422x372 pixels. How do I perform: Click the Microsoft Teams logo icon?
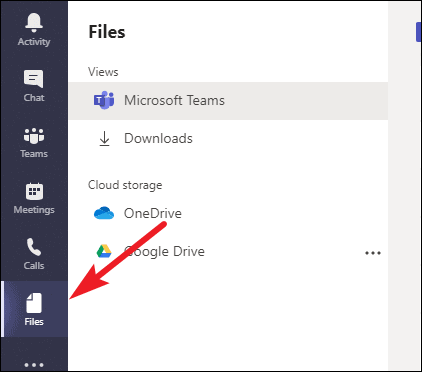click(104, 100)
